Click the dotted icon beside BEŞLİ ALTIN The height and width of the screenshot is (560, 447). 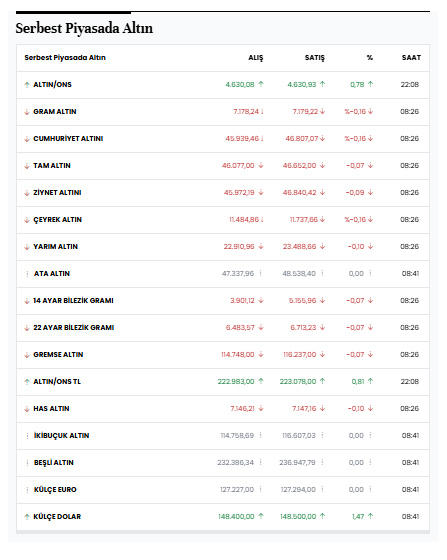coord(27,463)
